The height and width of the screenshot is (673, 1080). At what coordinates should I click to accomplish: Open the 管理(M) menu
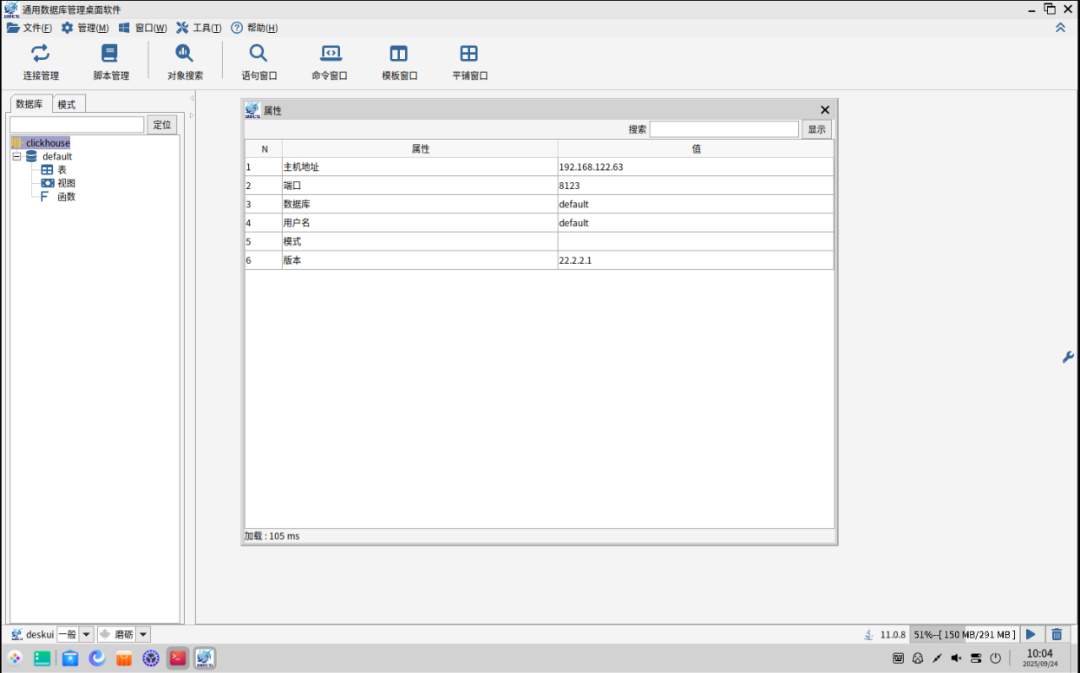click(85, 28)
